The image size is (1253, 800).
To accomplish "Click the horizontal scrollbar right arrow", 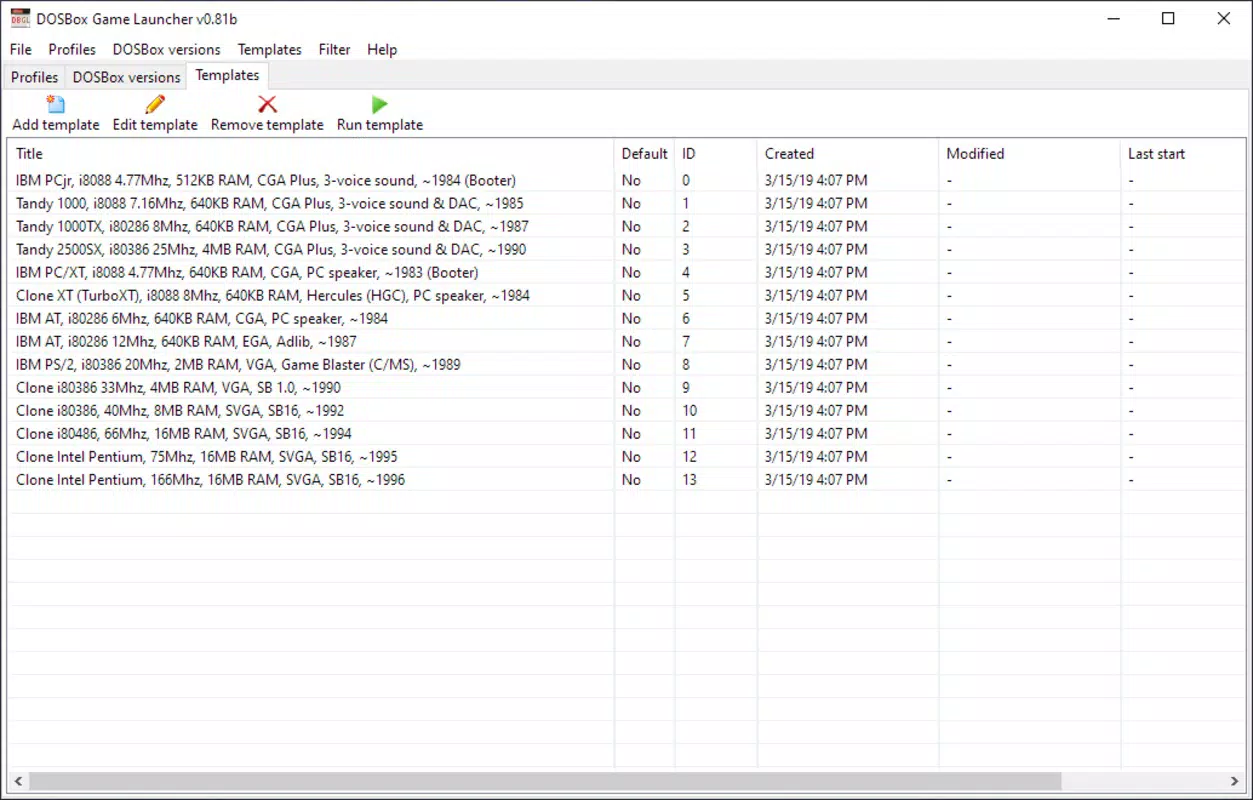I will [1234, 781].
